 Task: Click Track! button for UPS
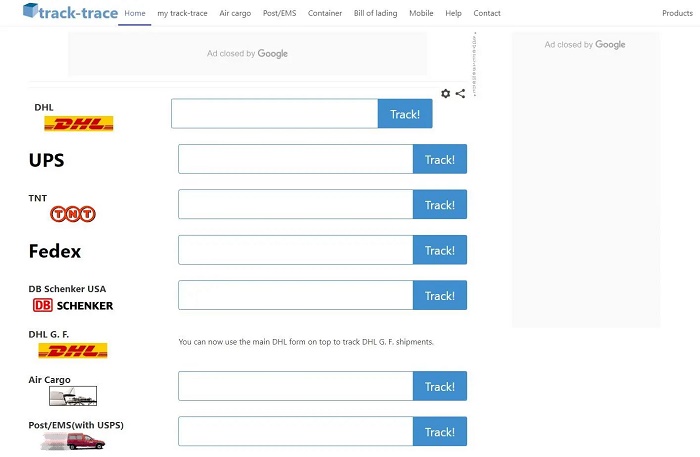click(x=440, y=159)
